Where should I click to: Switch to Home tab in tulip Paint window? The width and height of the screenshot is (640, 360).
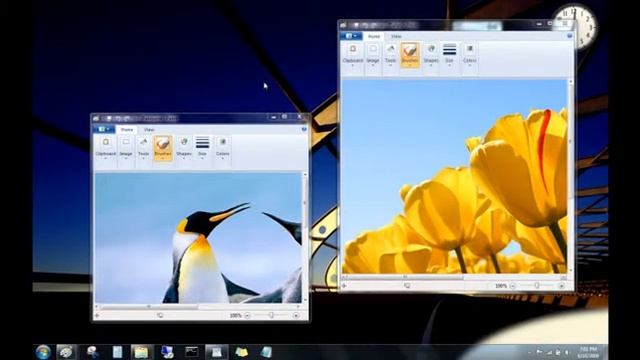tap(374, 36)
